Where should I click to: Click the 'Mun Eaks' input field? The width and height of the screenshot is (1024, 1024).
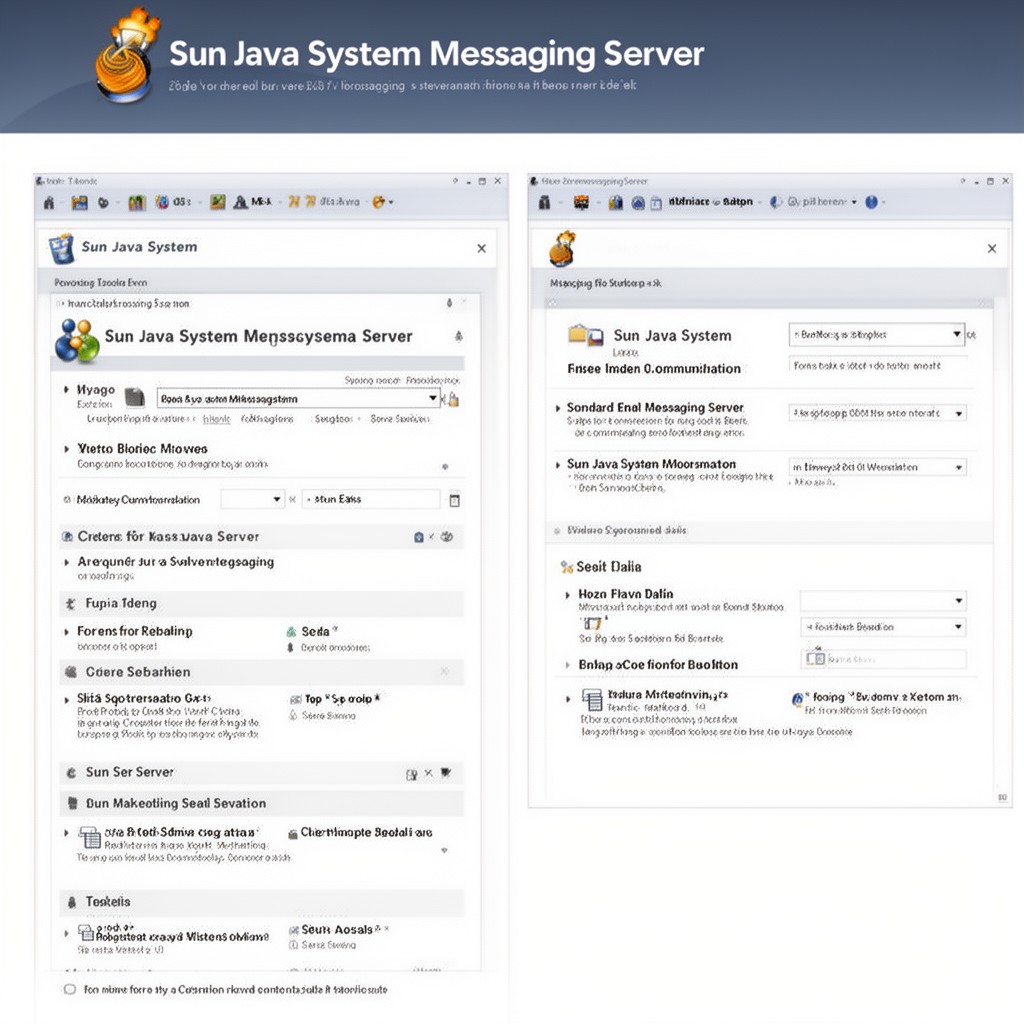(371, 500)
